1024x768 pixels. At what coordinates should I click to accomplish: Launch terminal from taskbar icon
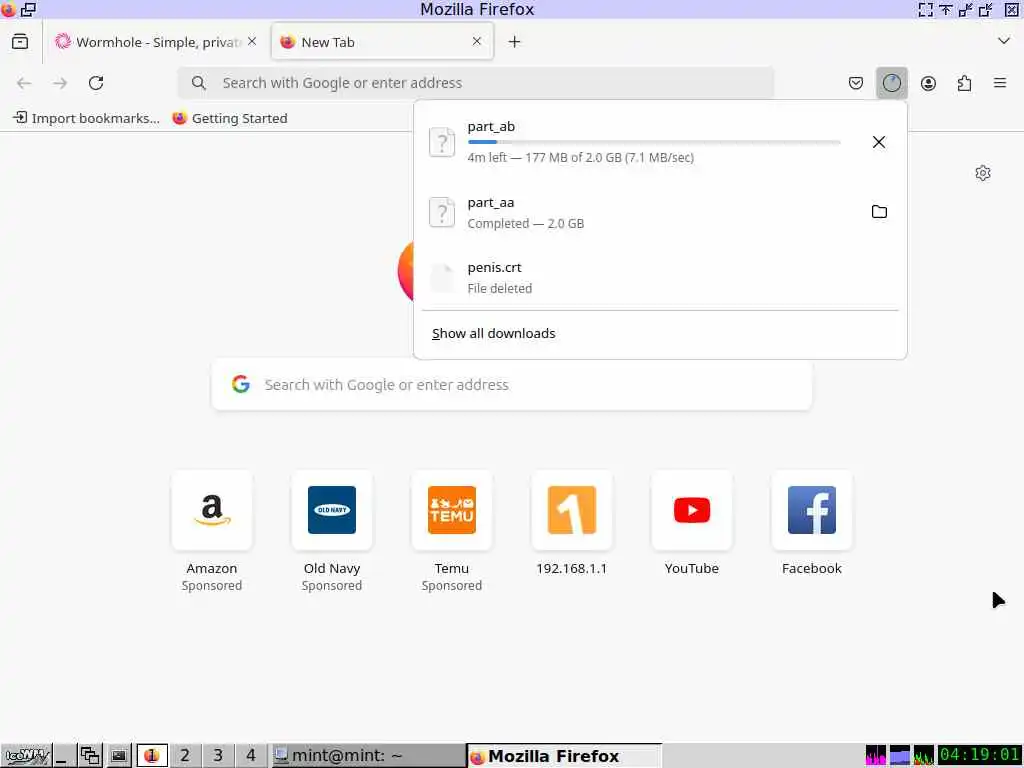tap(118, 756)
